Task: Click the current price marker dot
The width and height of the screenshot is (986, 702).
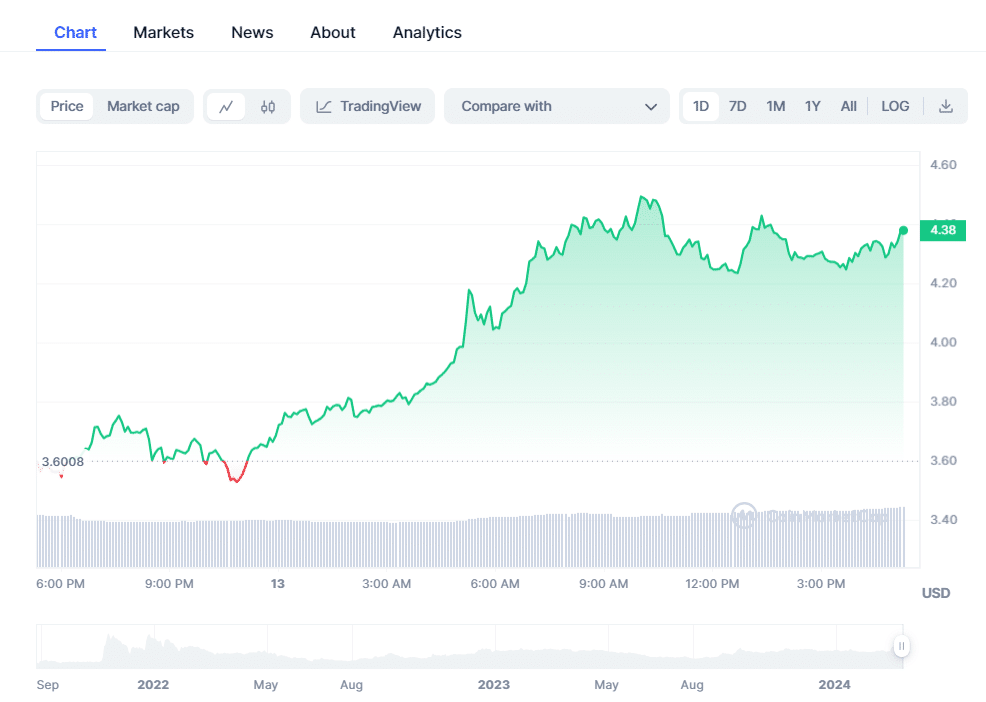Action: coord(902,230)
